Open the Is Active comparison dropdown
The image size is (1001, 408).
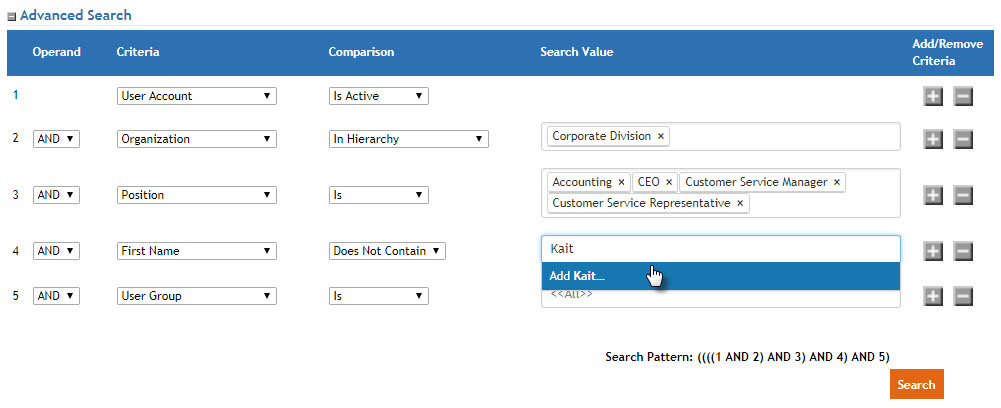click(x=378, y=96)
